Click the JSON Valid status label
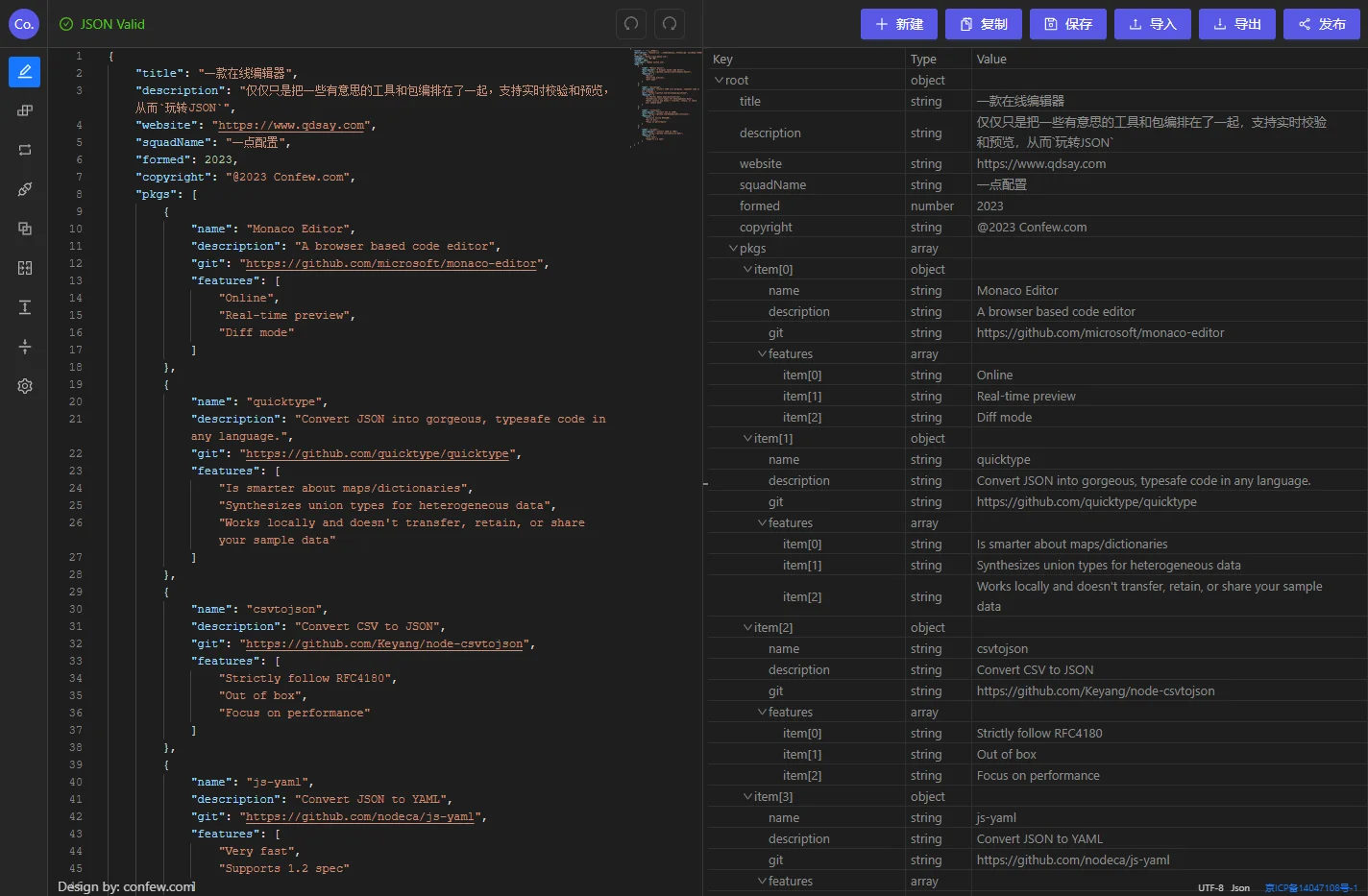 (112, 24)
